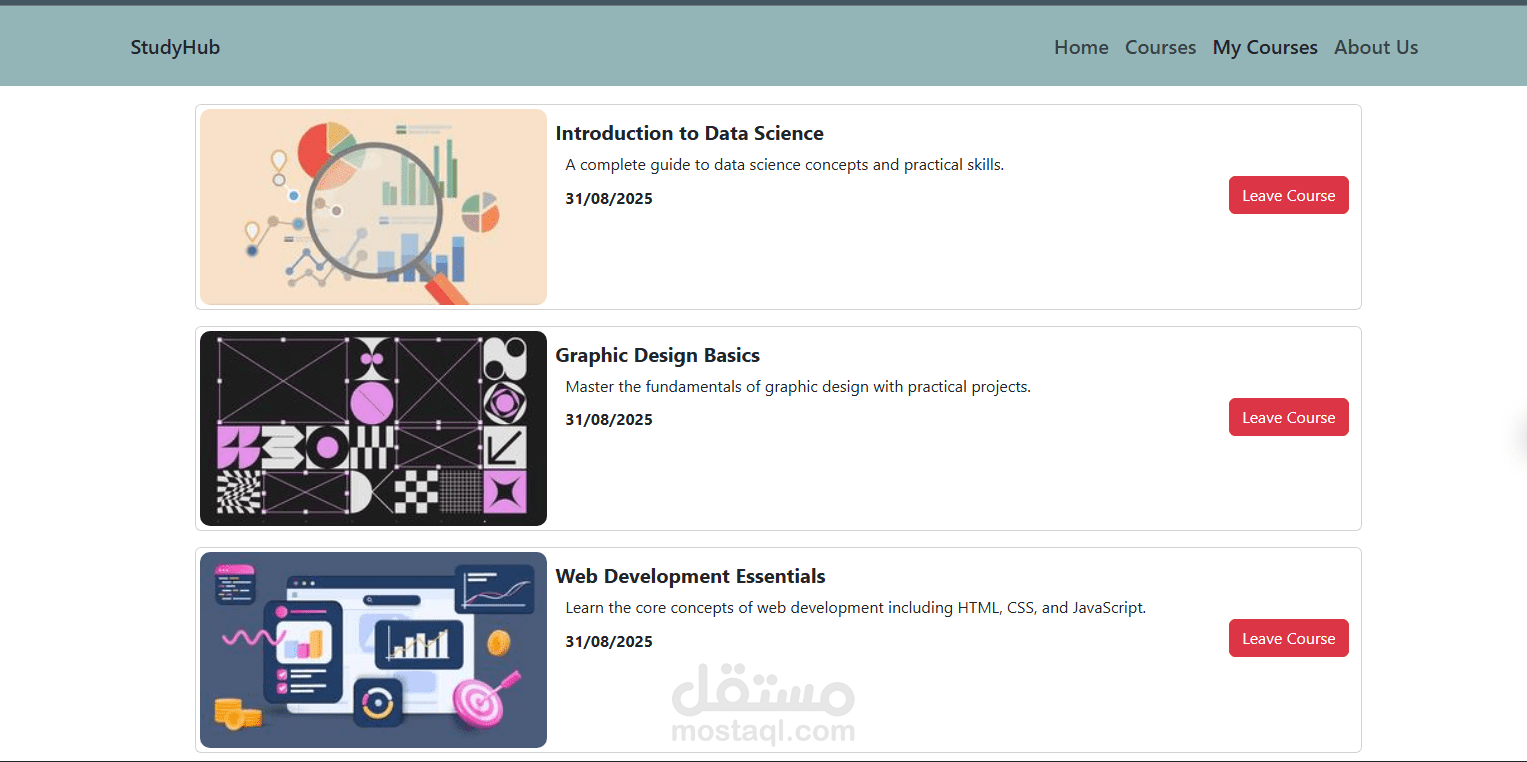Click the HTML, CSS, and JavaScript description
The image size is (1527, 762).
(x=855, y=607)
